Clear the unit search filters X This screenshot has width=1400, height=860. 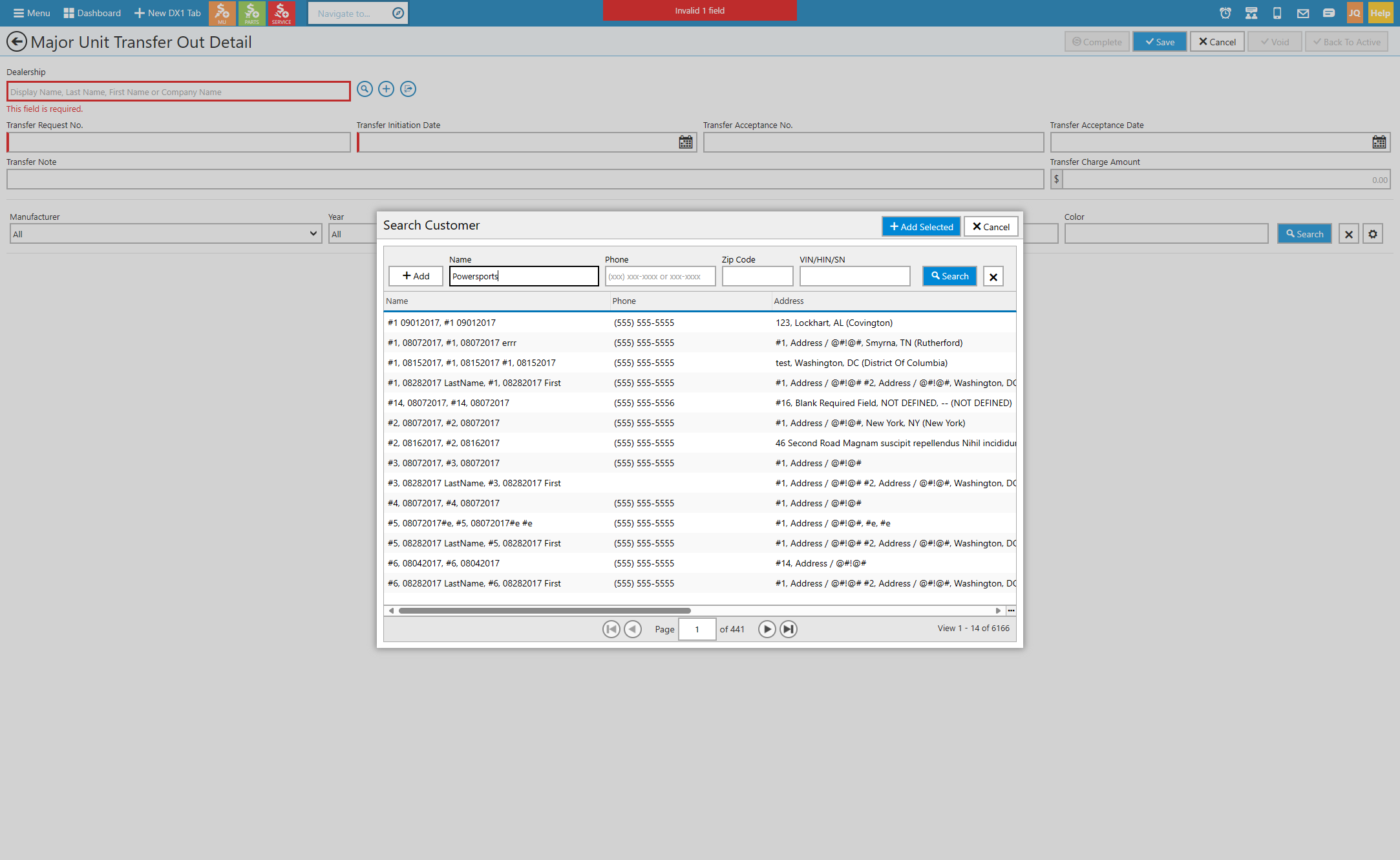click(1348, 234)
